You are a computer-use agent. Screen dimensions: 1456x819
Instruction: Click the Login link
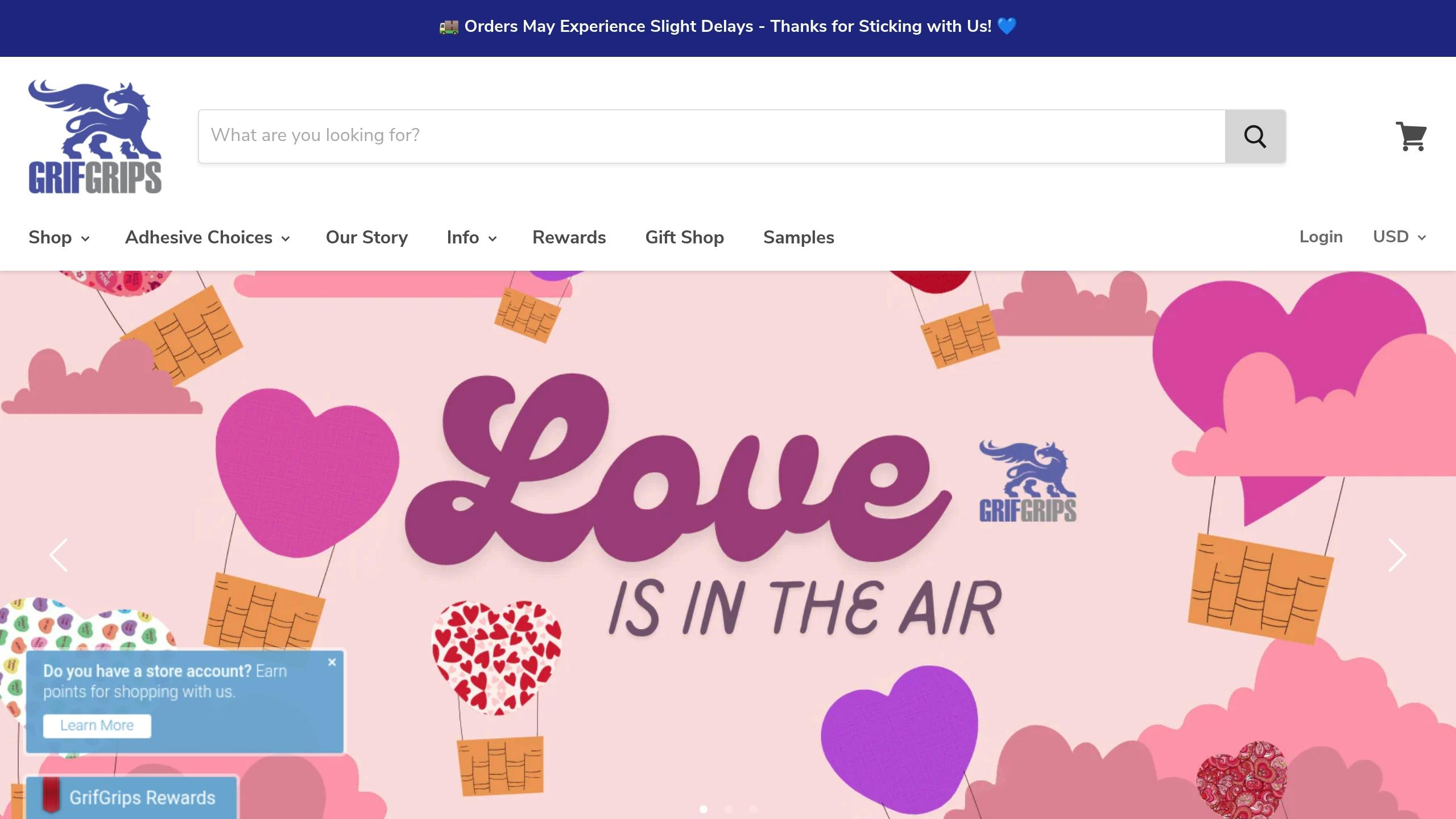[1321, 237]
